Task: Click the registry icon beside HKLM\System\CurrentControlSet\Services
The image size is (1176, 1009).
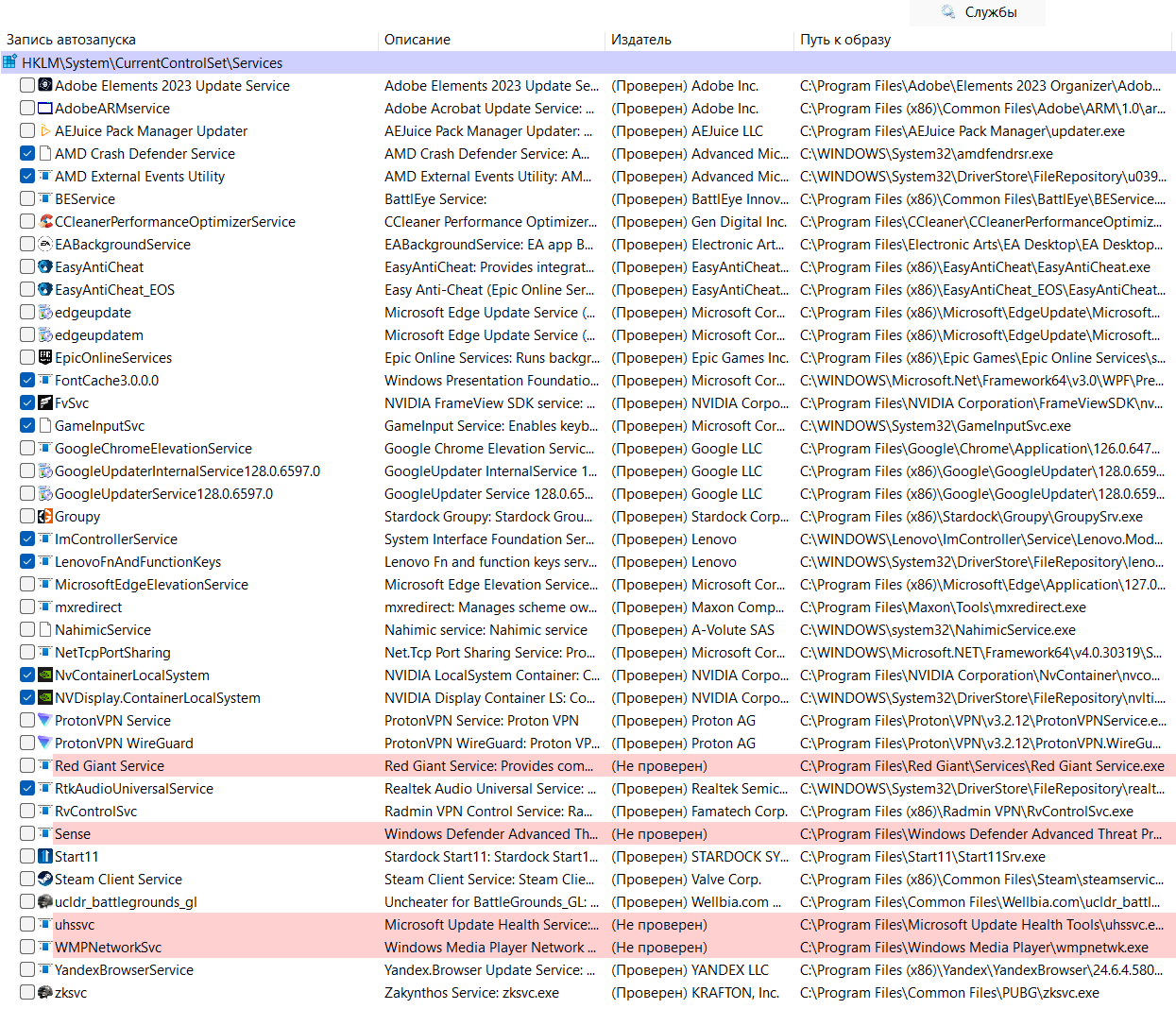Action: [x=9, y=62]
